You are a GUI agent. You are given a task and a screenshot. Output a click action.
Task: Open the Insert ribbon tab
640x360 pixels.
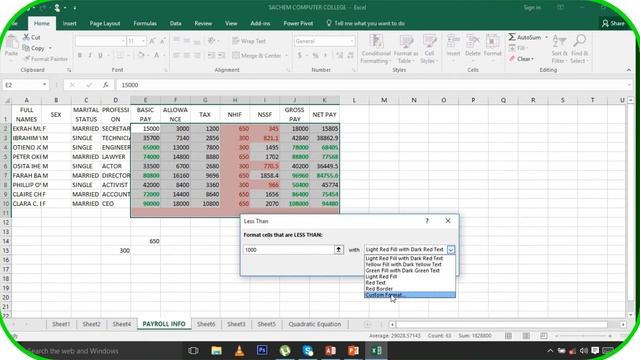coord(69,23)
